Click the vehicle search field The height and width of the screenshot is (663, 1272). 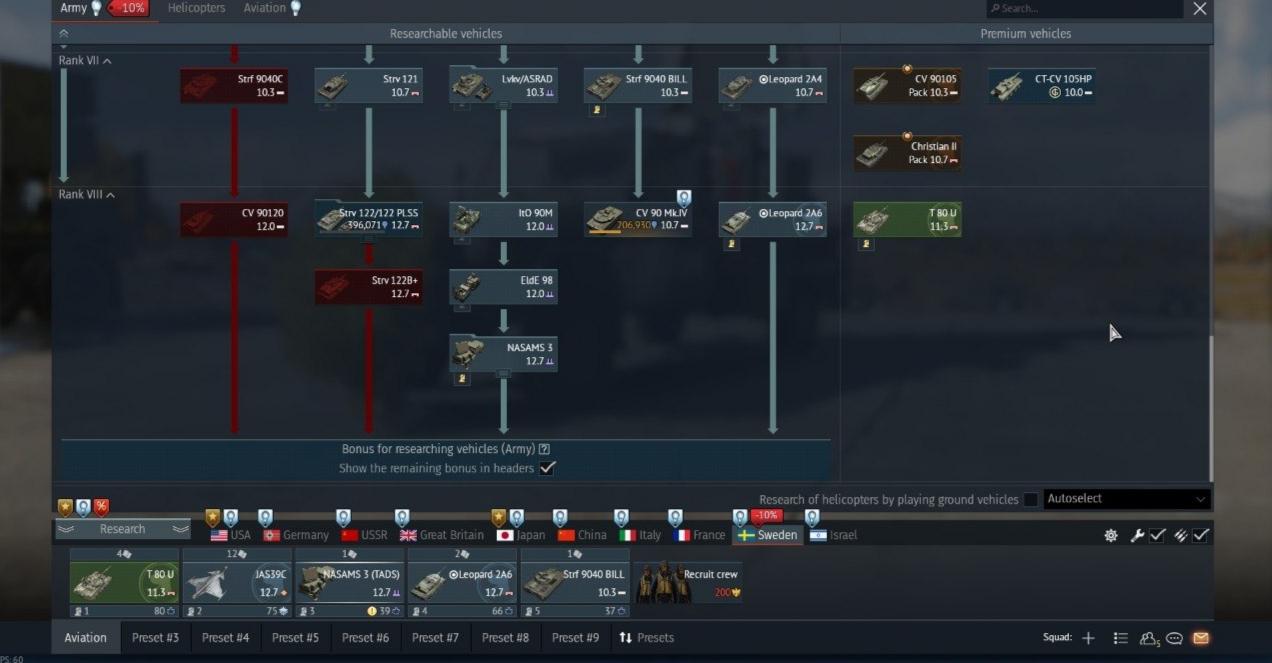point(1084,9)
